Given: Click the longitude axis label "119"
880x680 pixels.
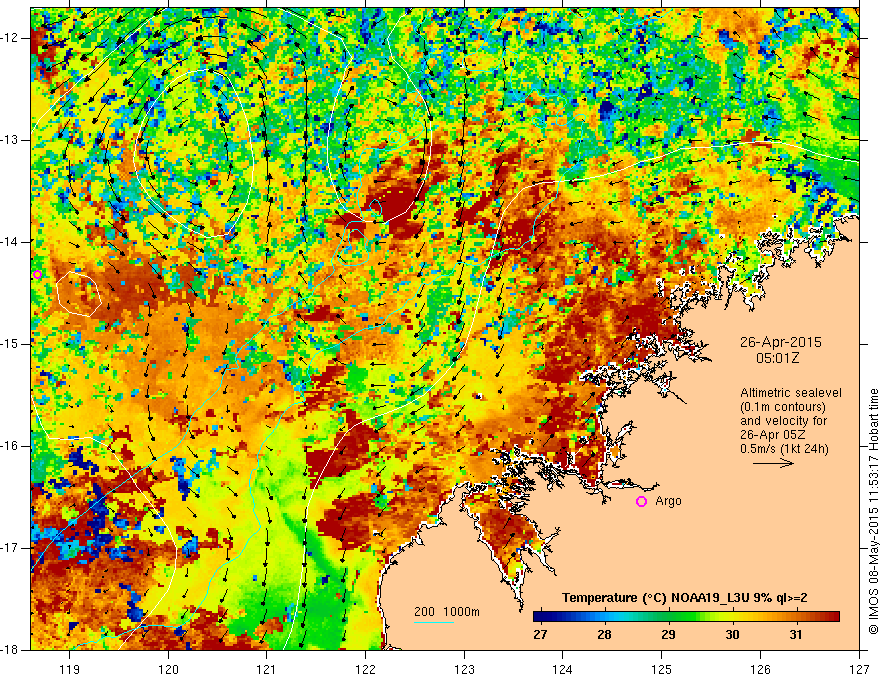Looking at the screenshot, I should [x=70, y=669].
